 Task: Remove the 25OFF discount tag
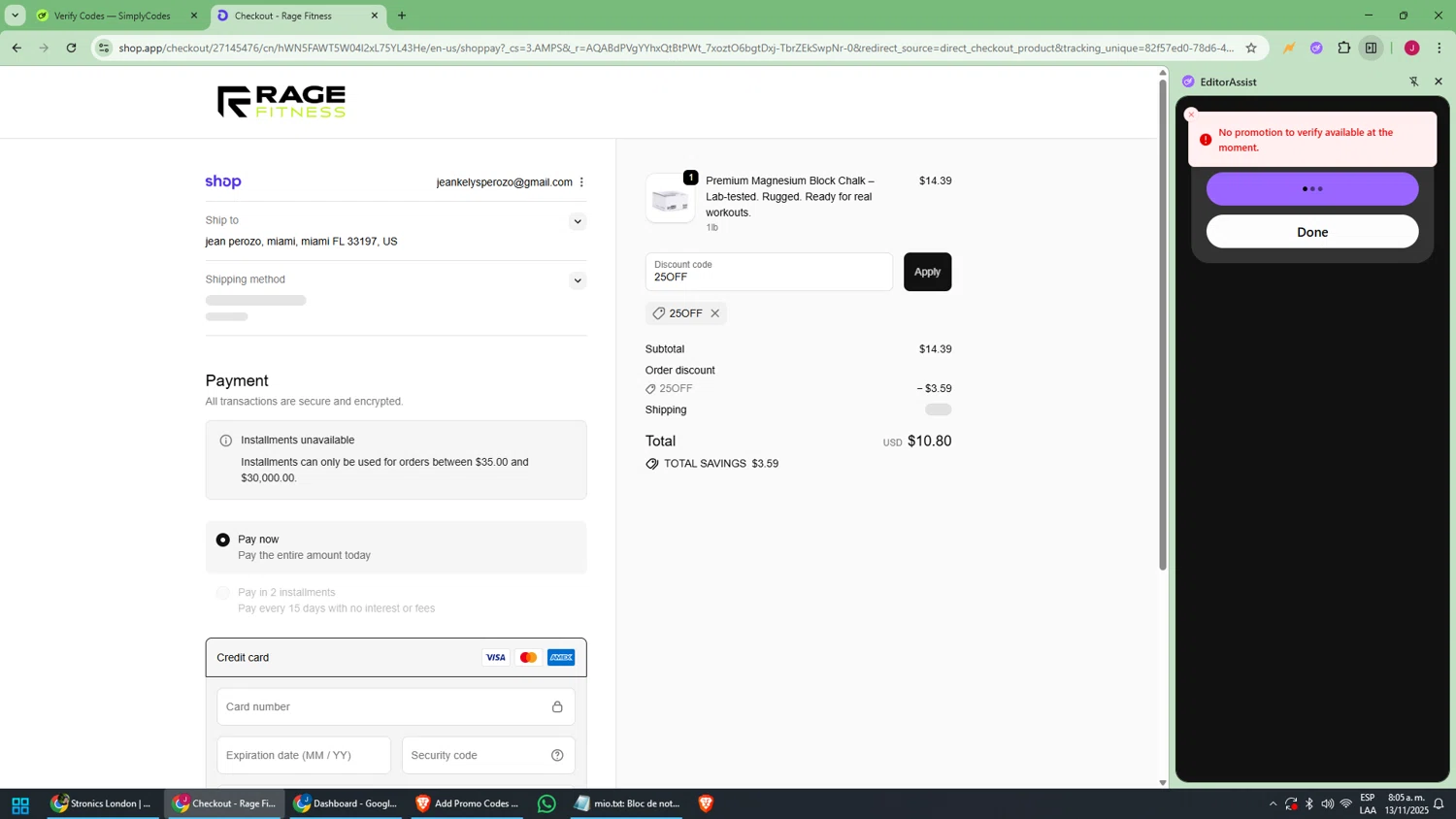715,313
